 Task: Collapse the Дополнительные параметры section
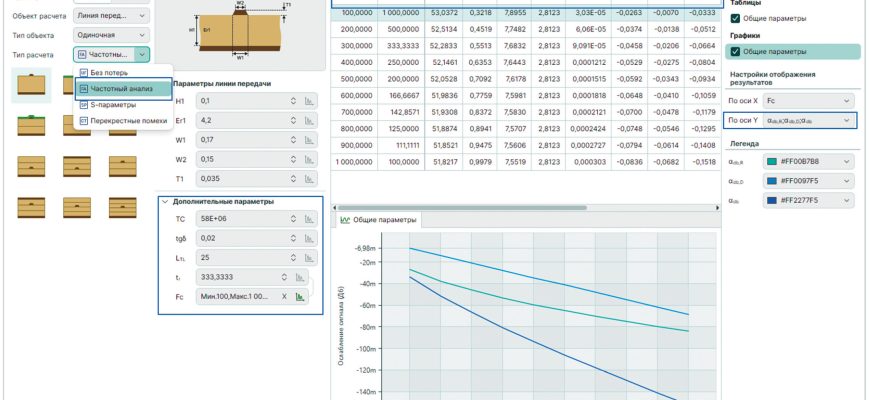point(166,201)
